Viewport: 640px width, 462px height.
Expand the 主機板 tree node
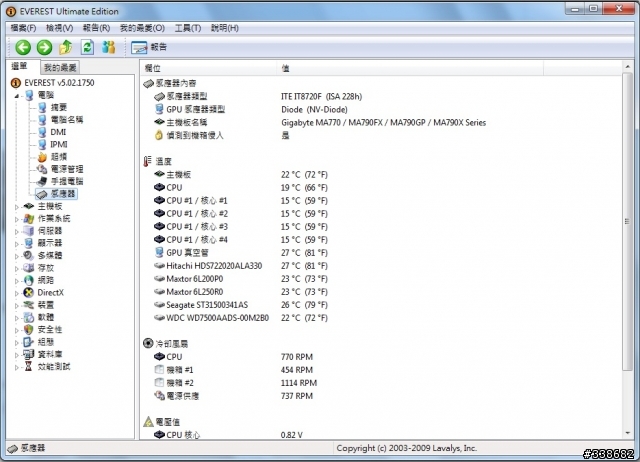tap(17, 207)
